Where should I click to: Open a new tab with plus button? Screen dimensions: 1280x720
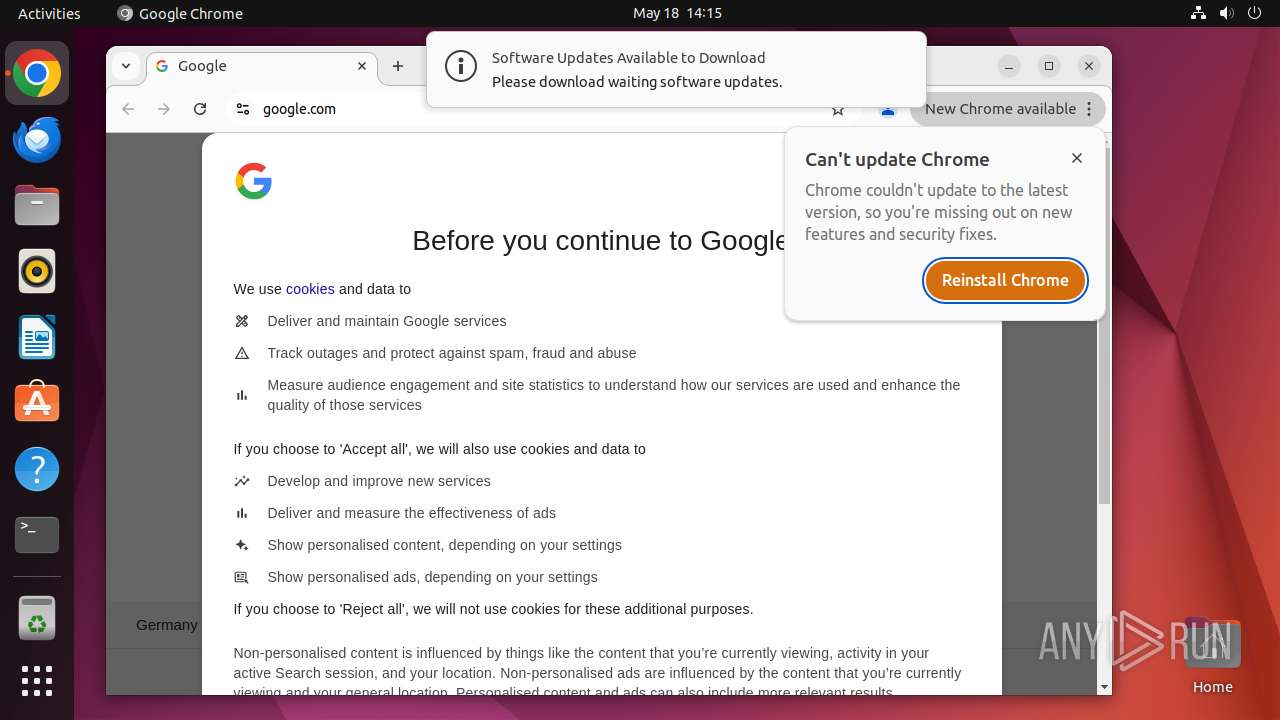coord(398,66)
